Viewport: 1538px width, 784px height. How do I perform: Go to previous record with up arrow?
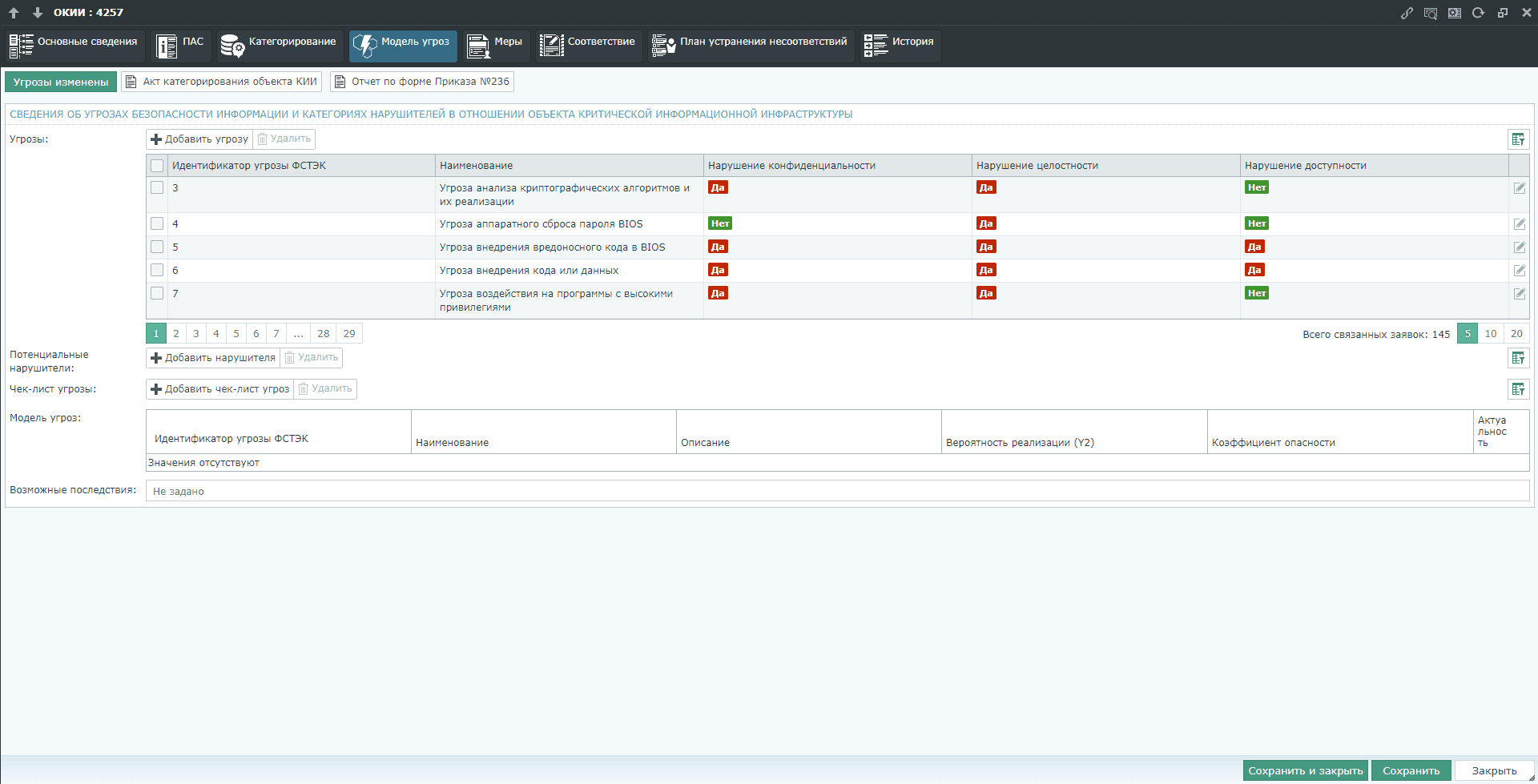pyautogui.click(x=14, y=13)
